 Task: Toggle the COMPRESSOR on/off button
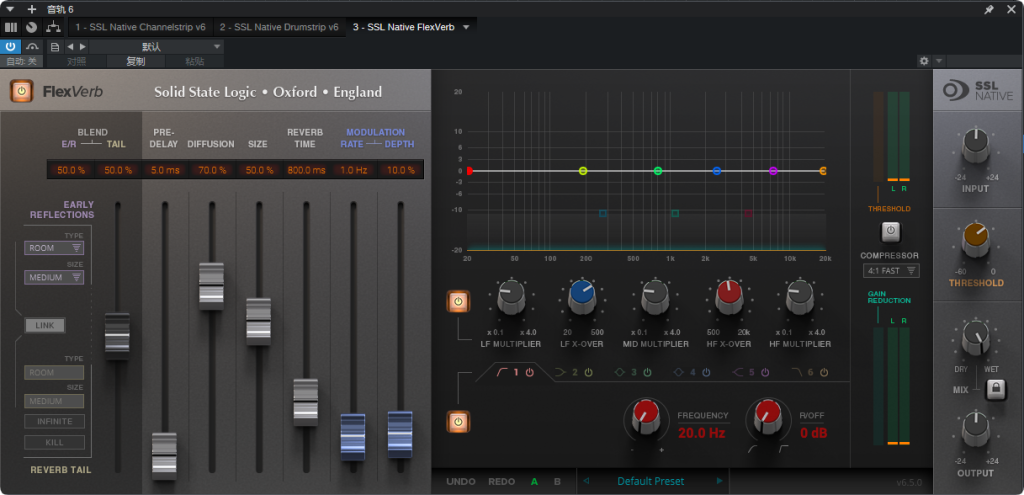[890, 231]
